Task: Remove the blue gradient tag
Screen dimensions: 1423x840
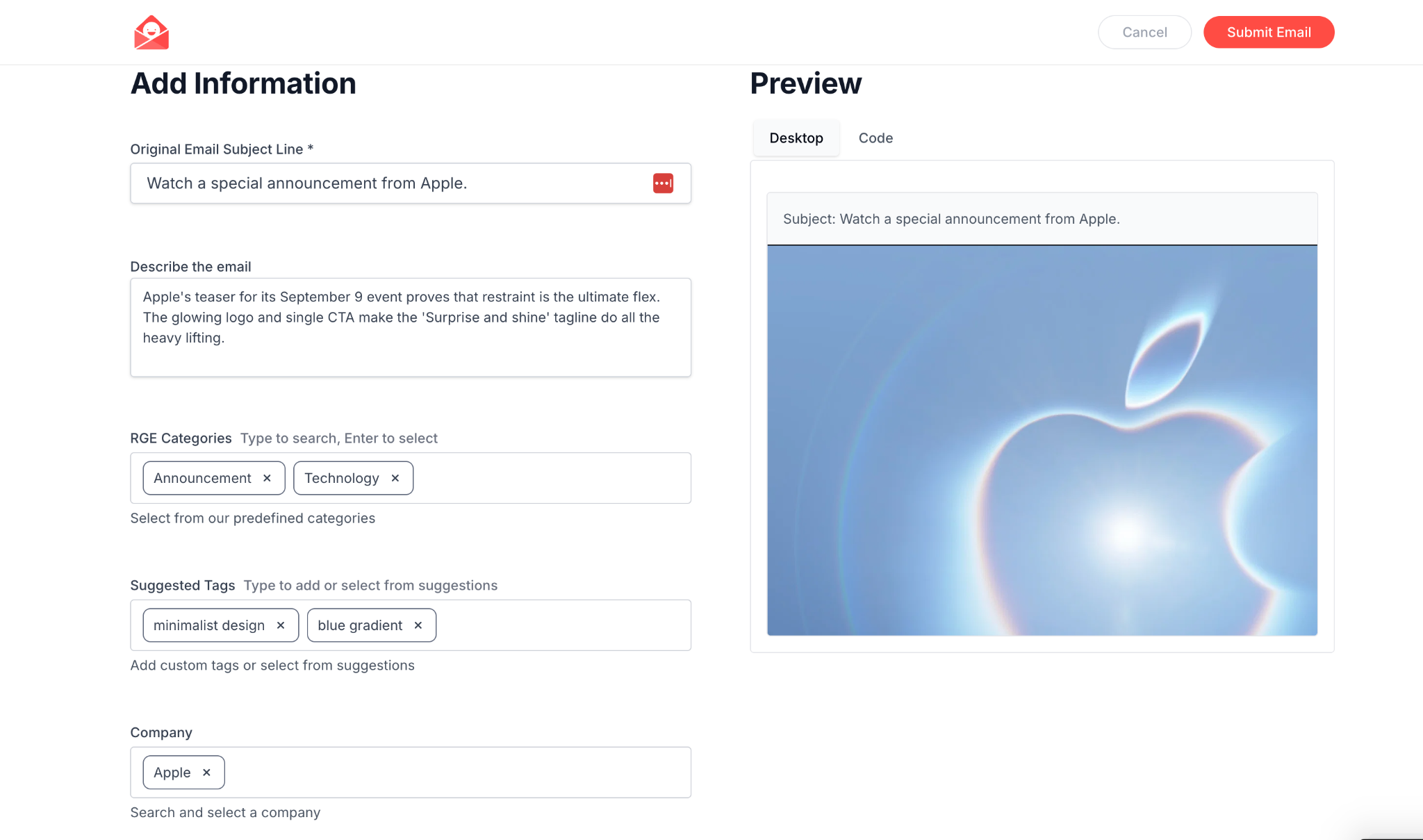Action: pos(418,625)
